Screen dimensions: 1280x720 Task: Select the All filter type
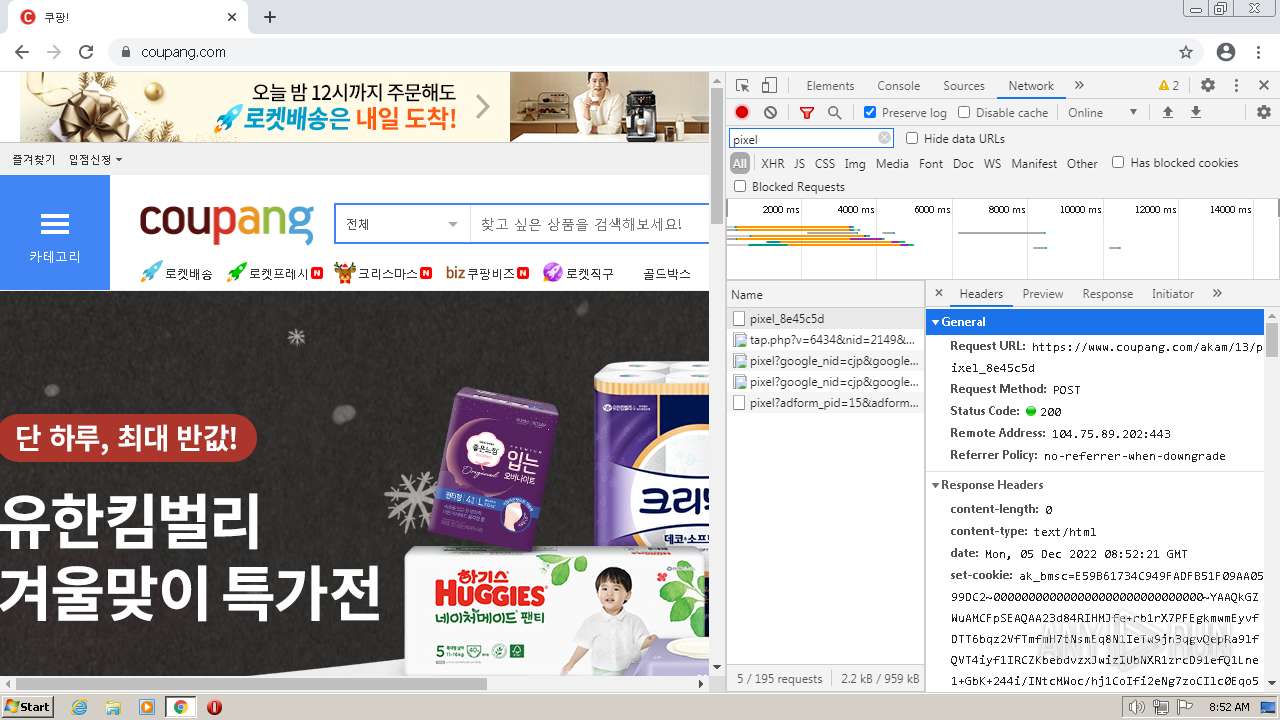(740, 163)
